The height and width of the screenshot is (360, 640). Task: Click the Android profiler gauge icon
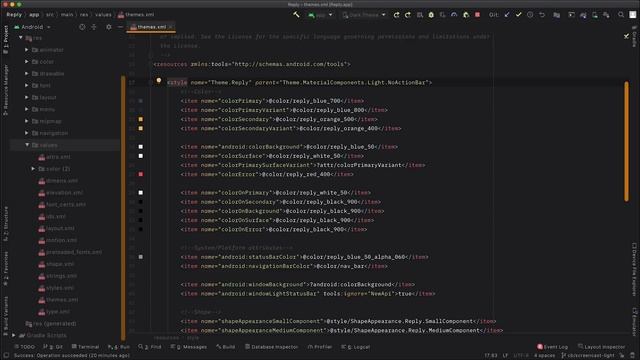point(454,15)
